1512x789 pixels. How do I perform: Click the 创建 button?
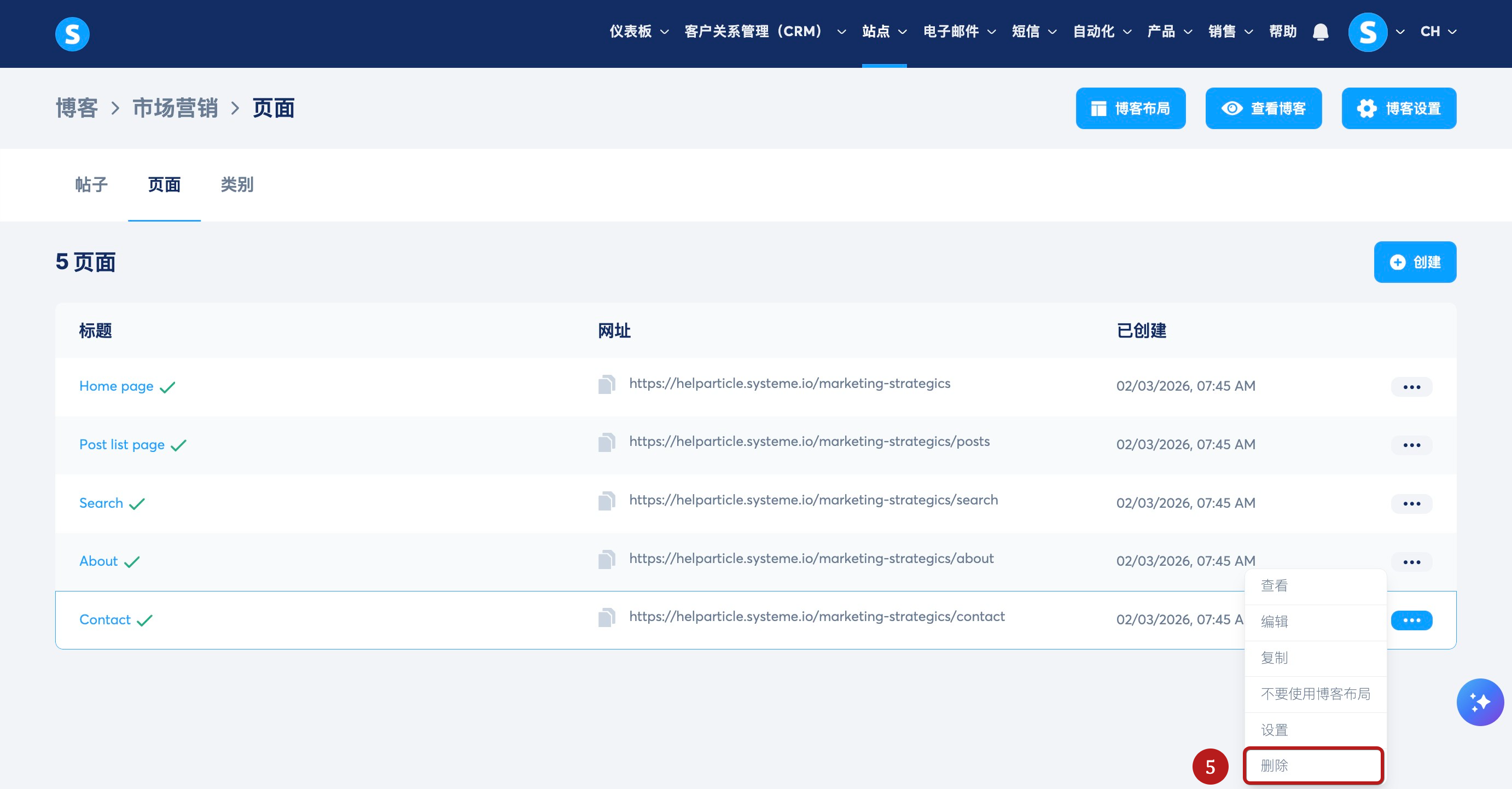1415,263
